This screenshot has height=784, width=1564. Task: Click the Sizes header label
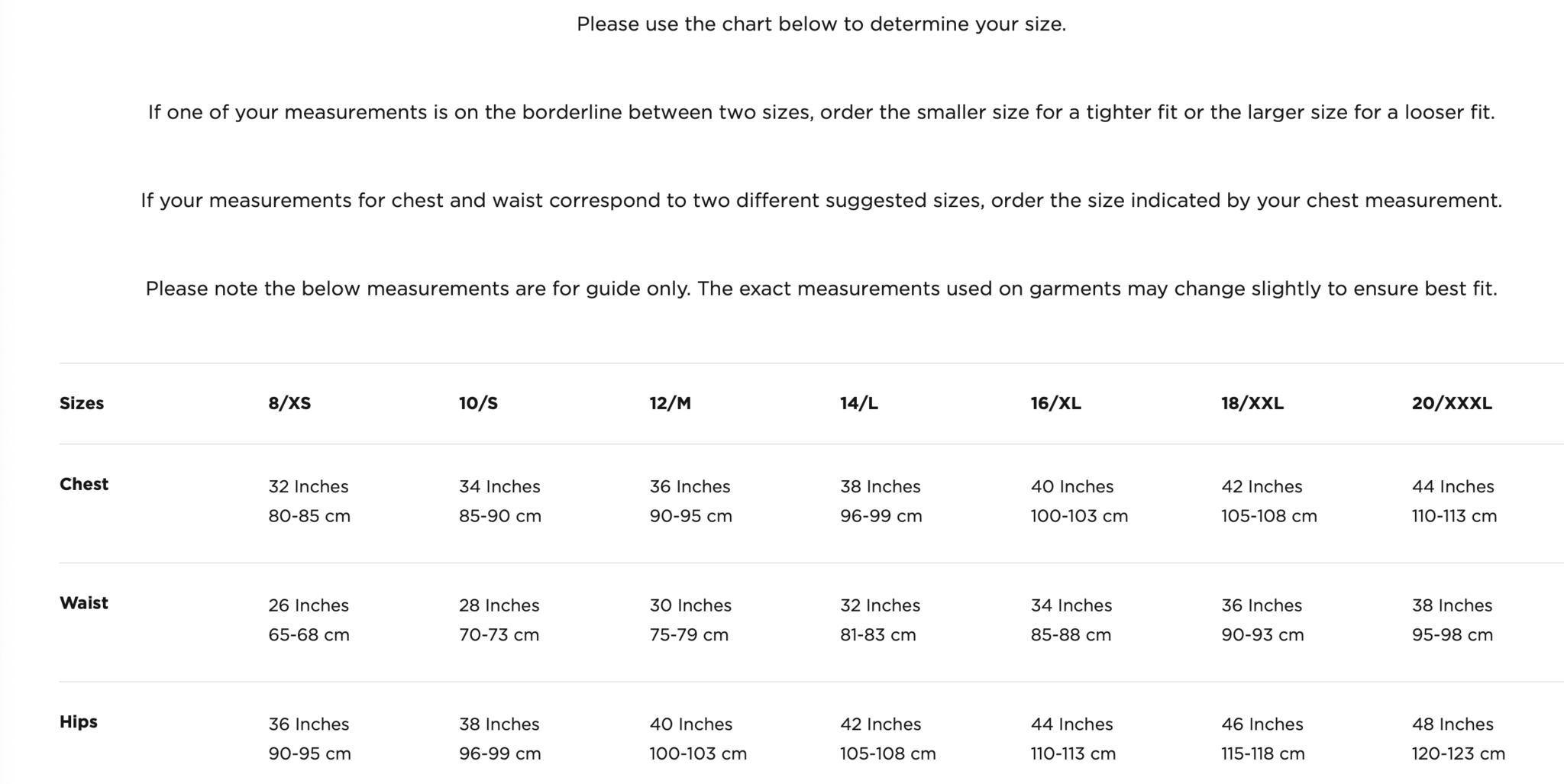tap(82, 403)
